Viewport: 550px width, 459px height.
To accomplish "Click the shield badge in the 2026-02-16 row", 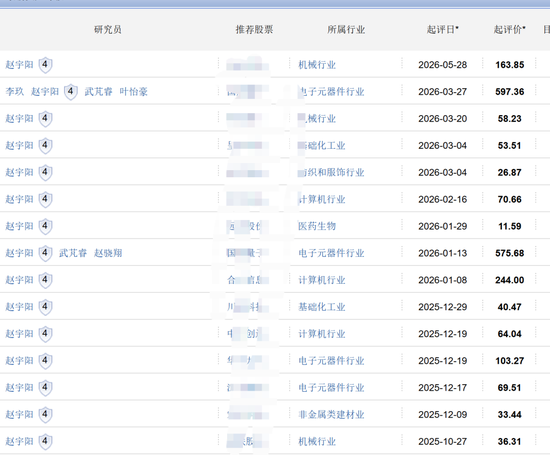I will pos(45,200).
